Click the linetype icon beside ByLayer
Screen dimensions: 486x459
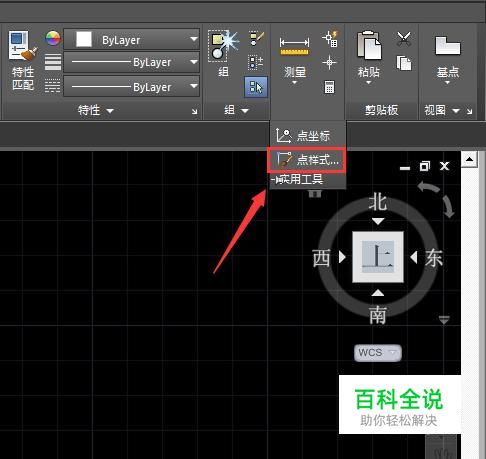[53, 85]
